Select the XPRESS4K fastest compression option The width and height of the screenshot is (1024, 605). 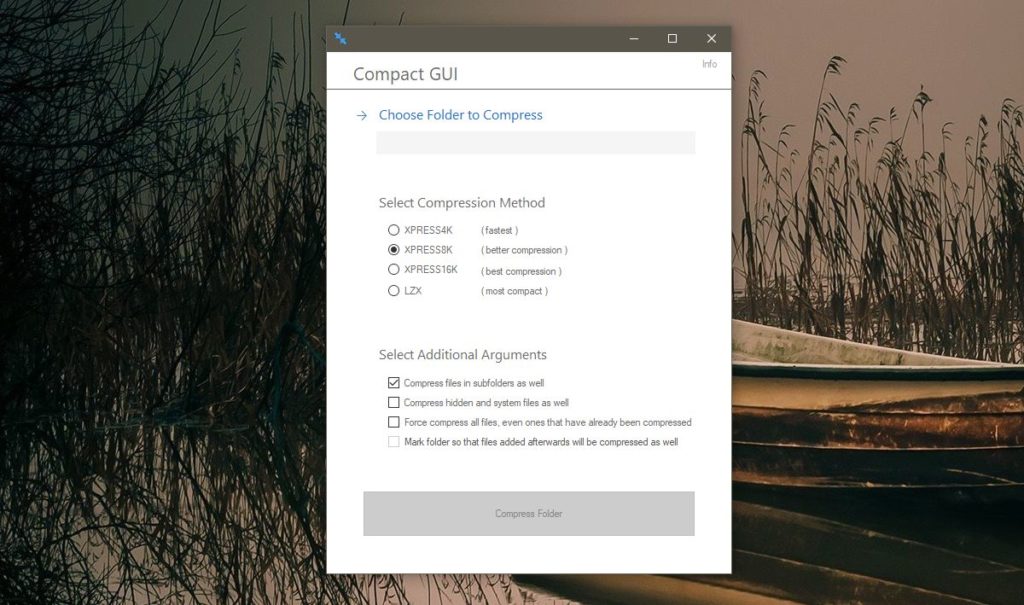point(393,229)
